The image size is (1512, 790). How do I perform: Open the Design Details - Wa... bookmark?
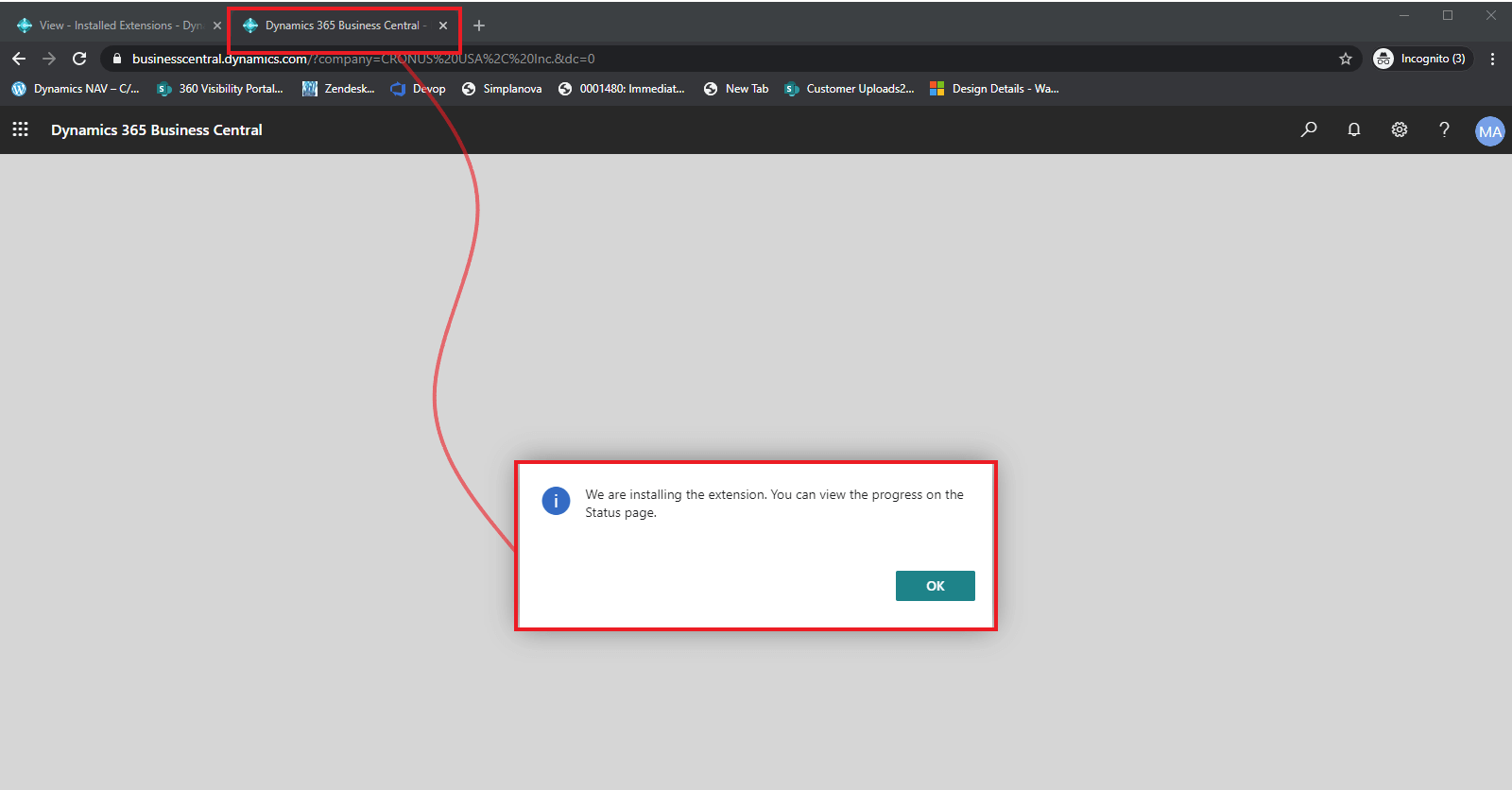pyautogui.click(x=994, y=89)
